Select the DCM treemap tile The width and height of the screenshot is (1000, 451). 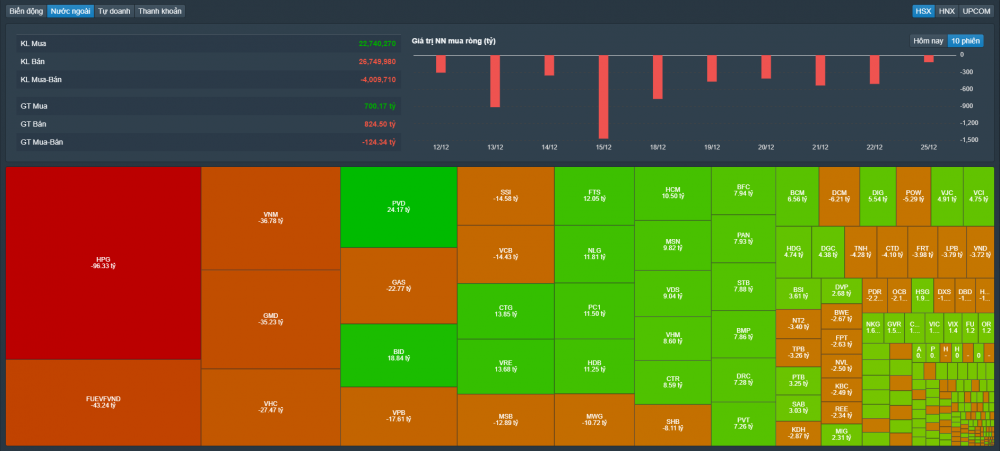(x=839, y=196)
